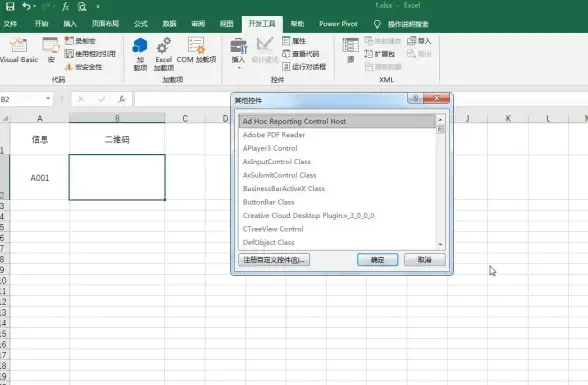Click into the formula bar

click(x=183, y=99)
